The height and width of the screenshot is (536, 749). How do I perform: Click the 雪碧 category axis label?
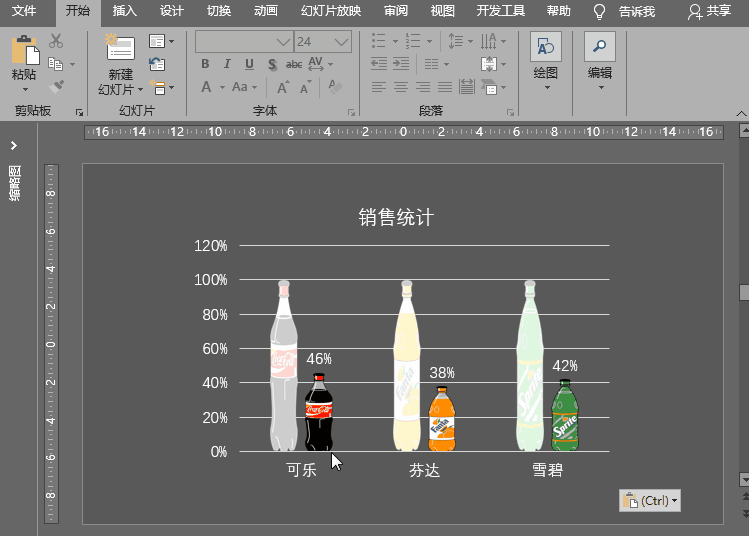click(x=547, y=470)
